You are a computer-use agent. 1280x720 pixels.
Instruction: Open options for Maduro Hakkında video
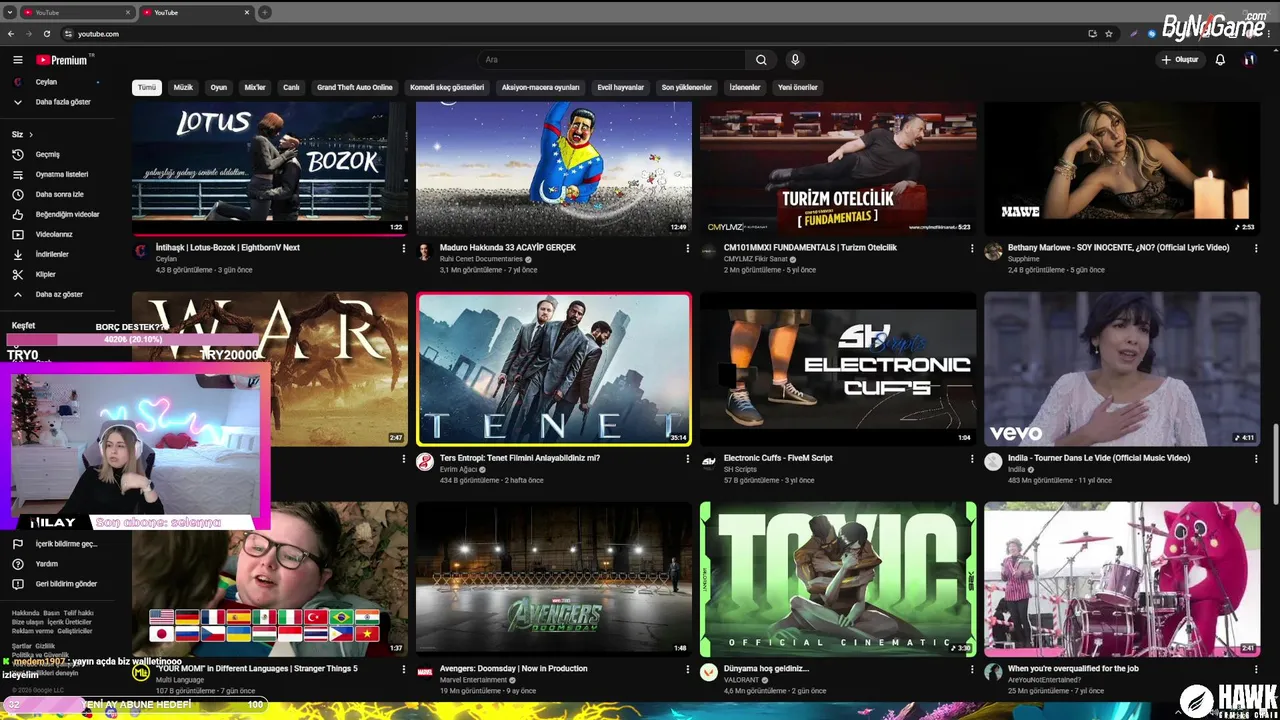(688, 248)
